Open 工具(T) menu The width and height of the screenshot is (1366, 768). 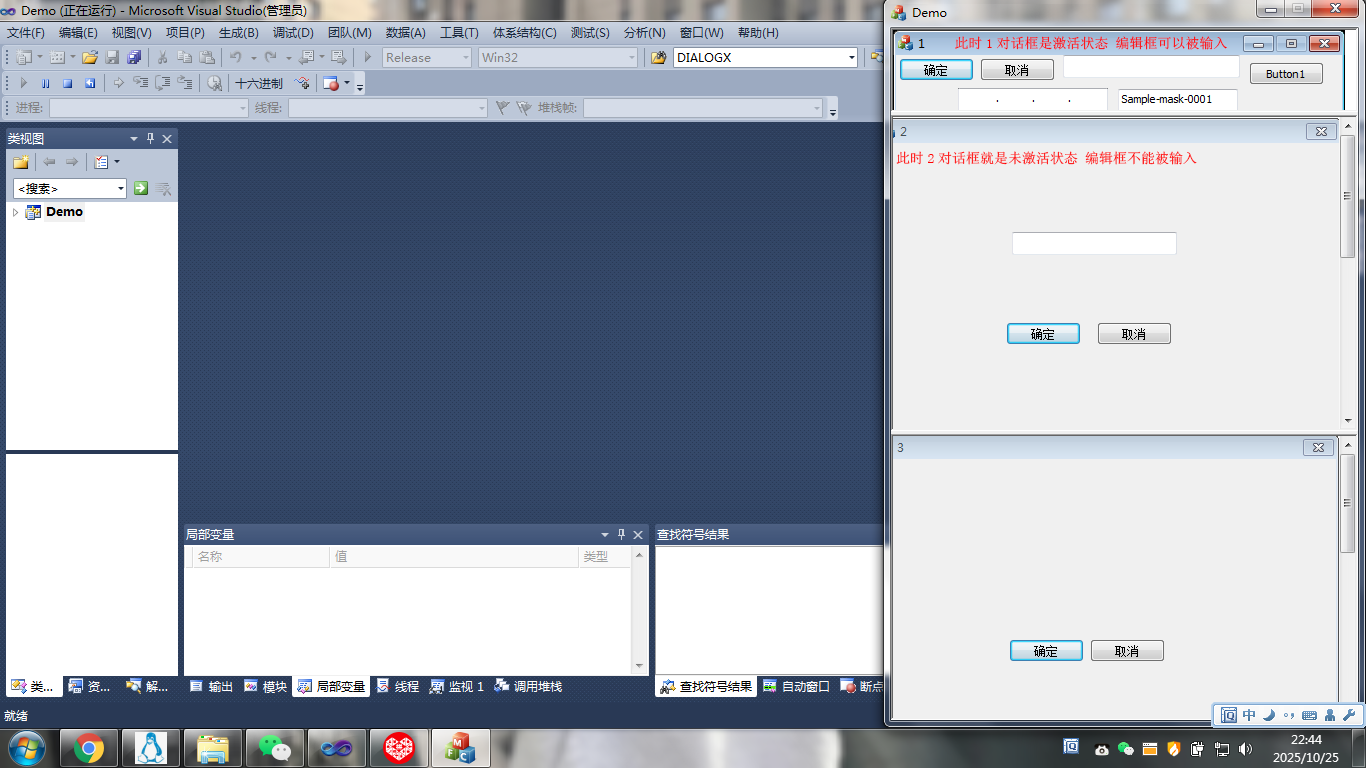(459, 33)
